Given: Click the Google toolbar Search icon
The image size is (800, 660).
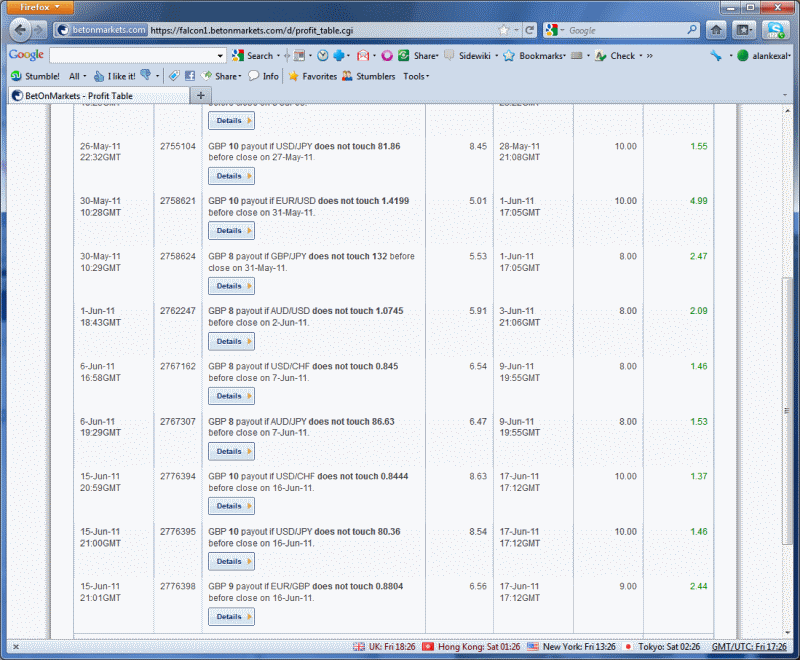Looking at the screenshot, I should 238,56.
